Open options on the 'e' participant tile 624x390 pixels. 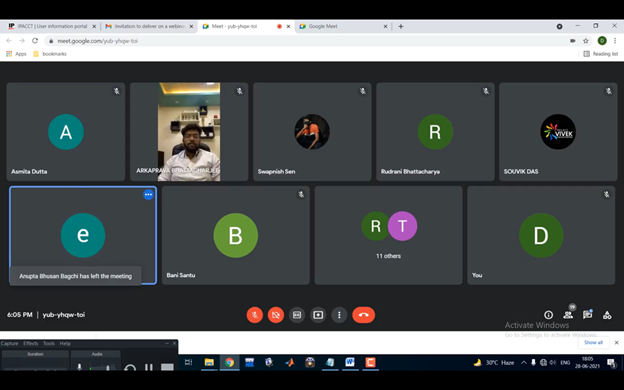(x=148, y=195)
